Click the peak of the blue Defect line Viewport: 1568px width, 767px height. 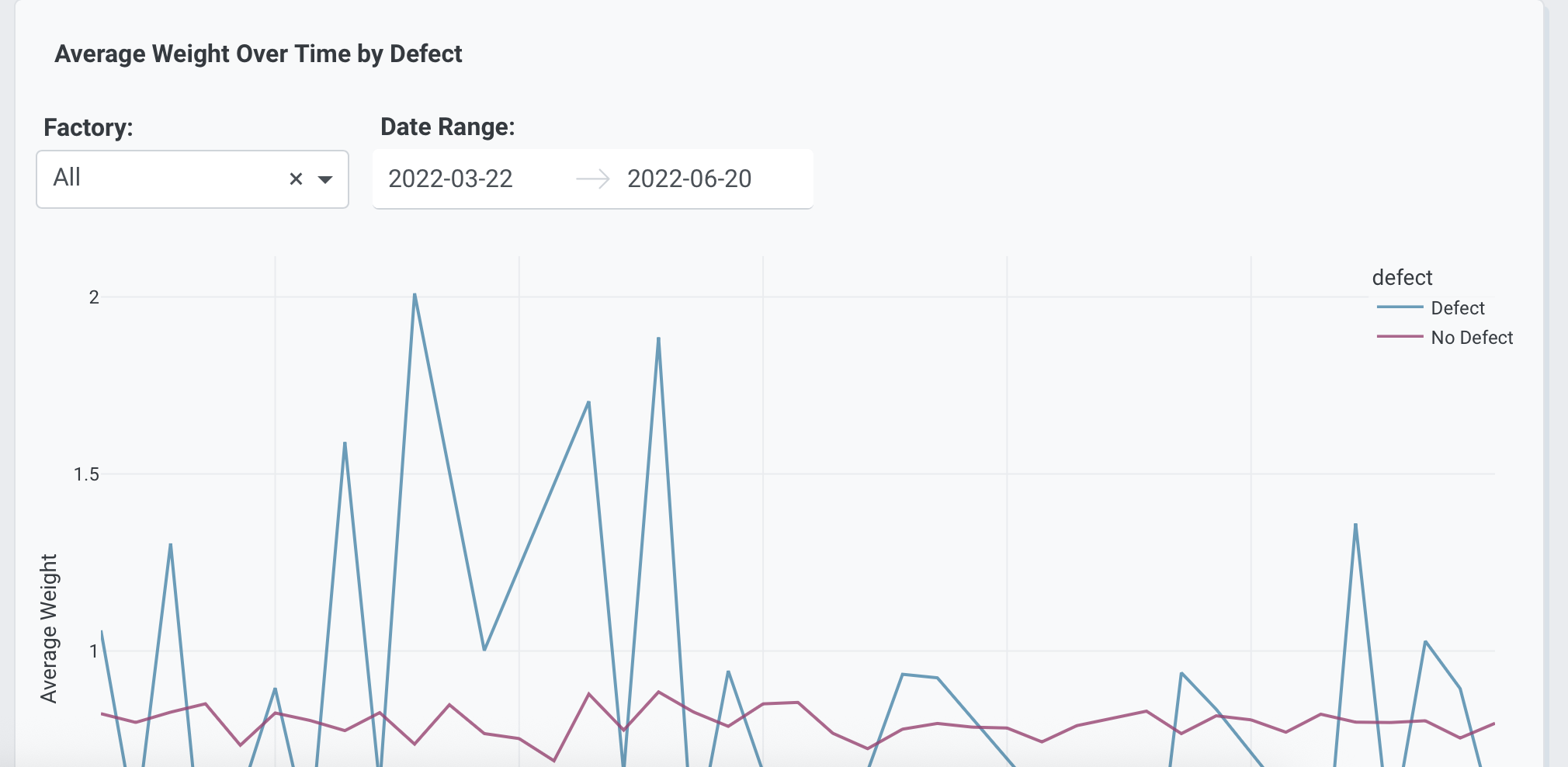(415, 295)
